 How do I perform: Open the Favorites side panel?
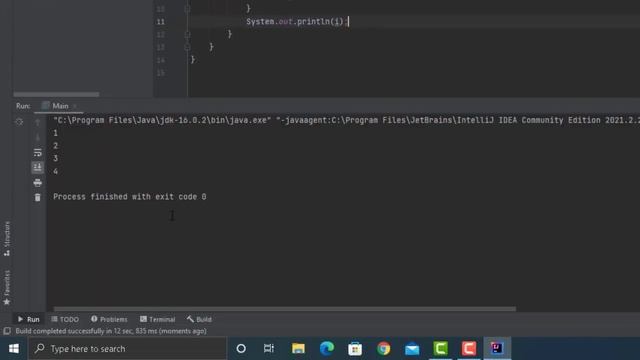[x=7, y=288]
